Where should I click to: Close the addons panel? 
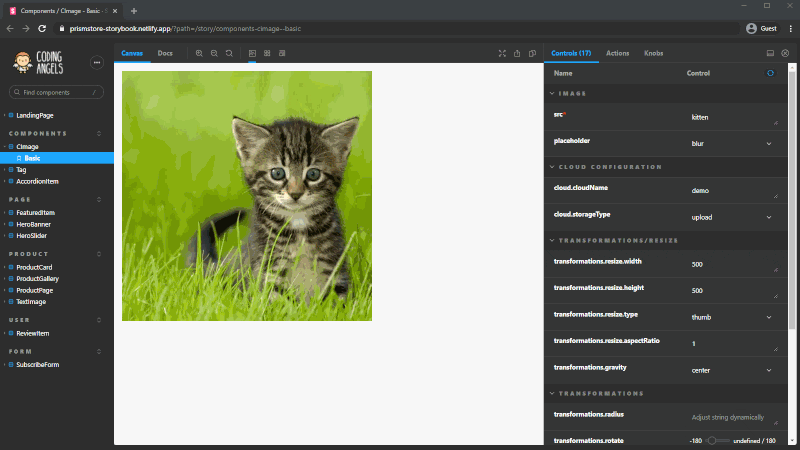[x=785, y=52]
